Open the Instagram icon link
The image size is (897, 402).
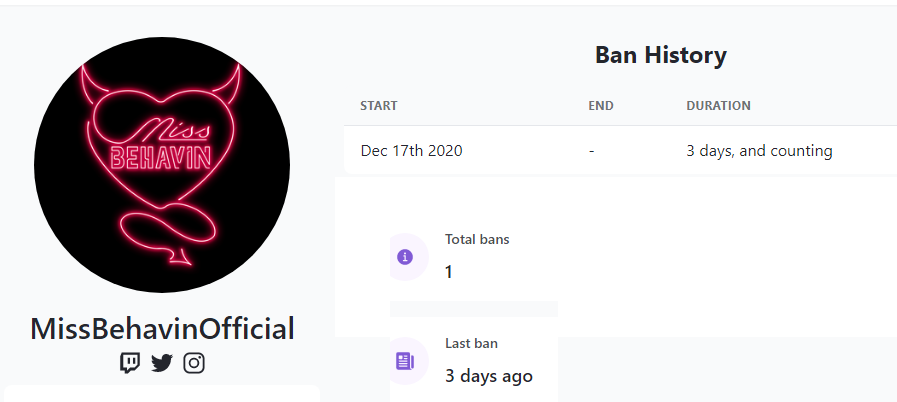point(194,363)
